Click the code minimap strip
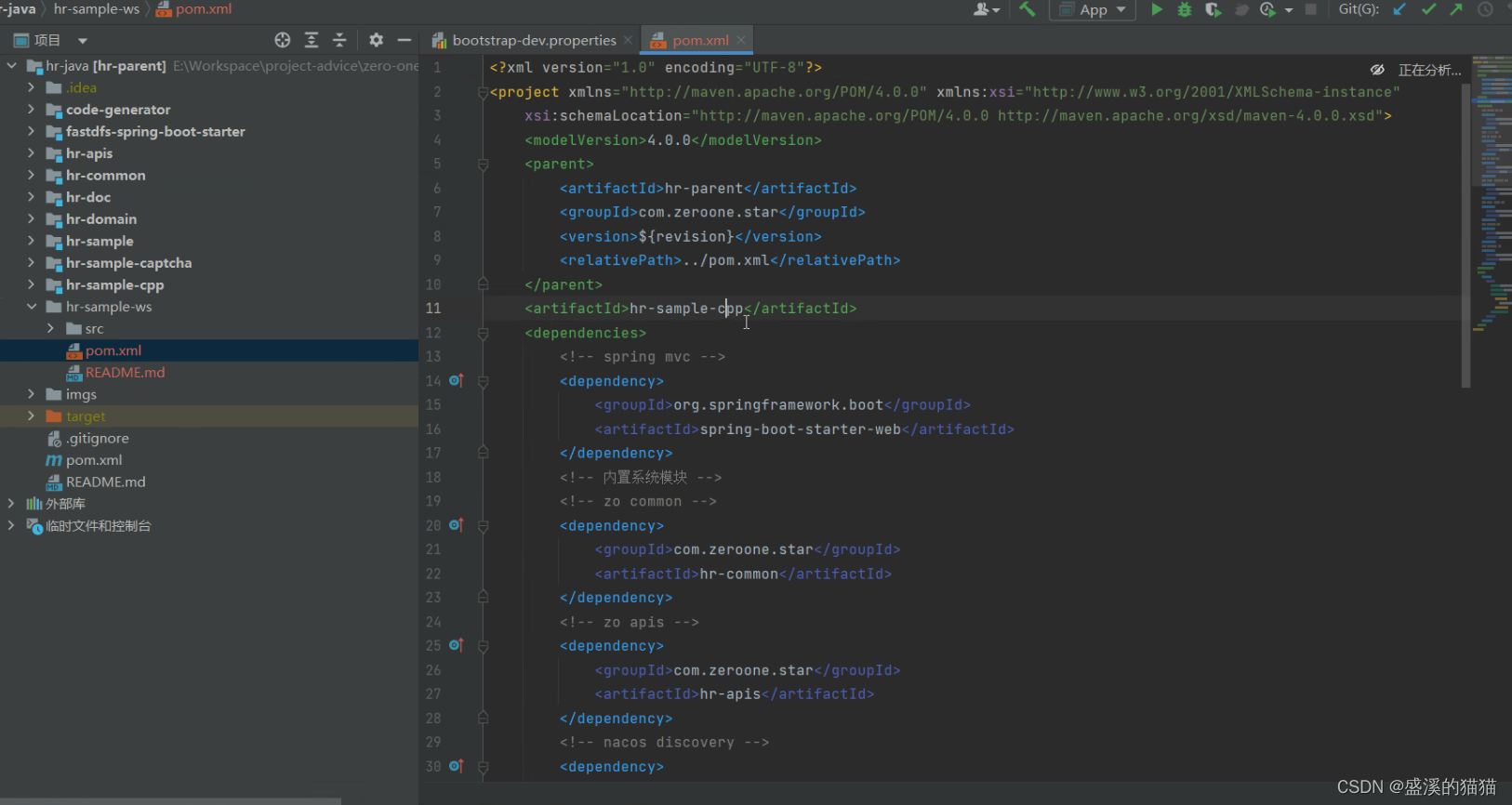This screenshot has width=1512, height=805. pos(1492,195)
